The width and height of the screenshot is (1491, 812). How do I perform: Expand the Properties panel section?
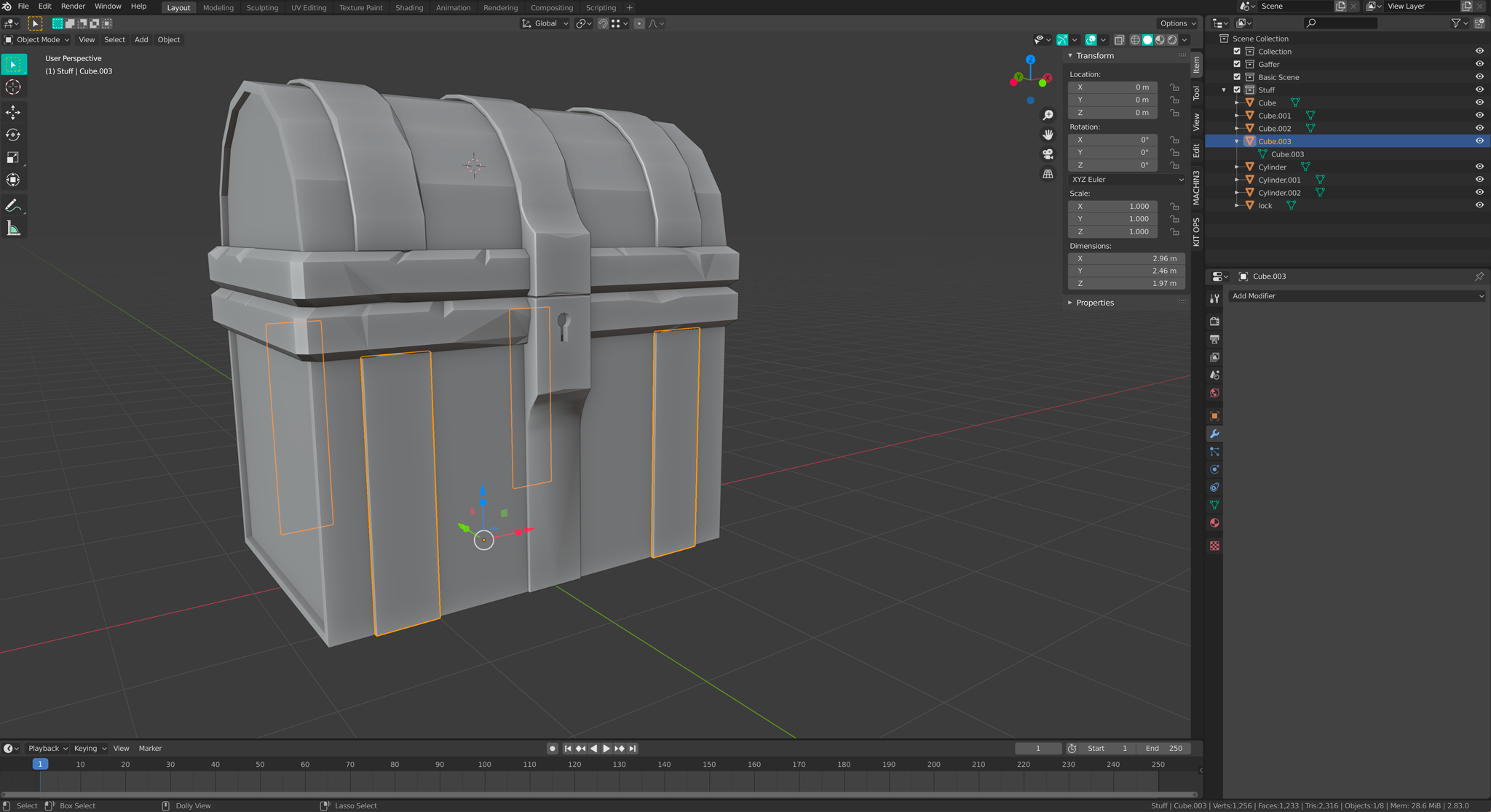[x=1094, y=303]
